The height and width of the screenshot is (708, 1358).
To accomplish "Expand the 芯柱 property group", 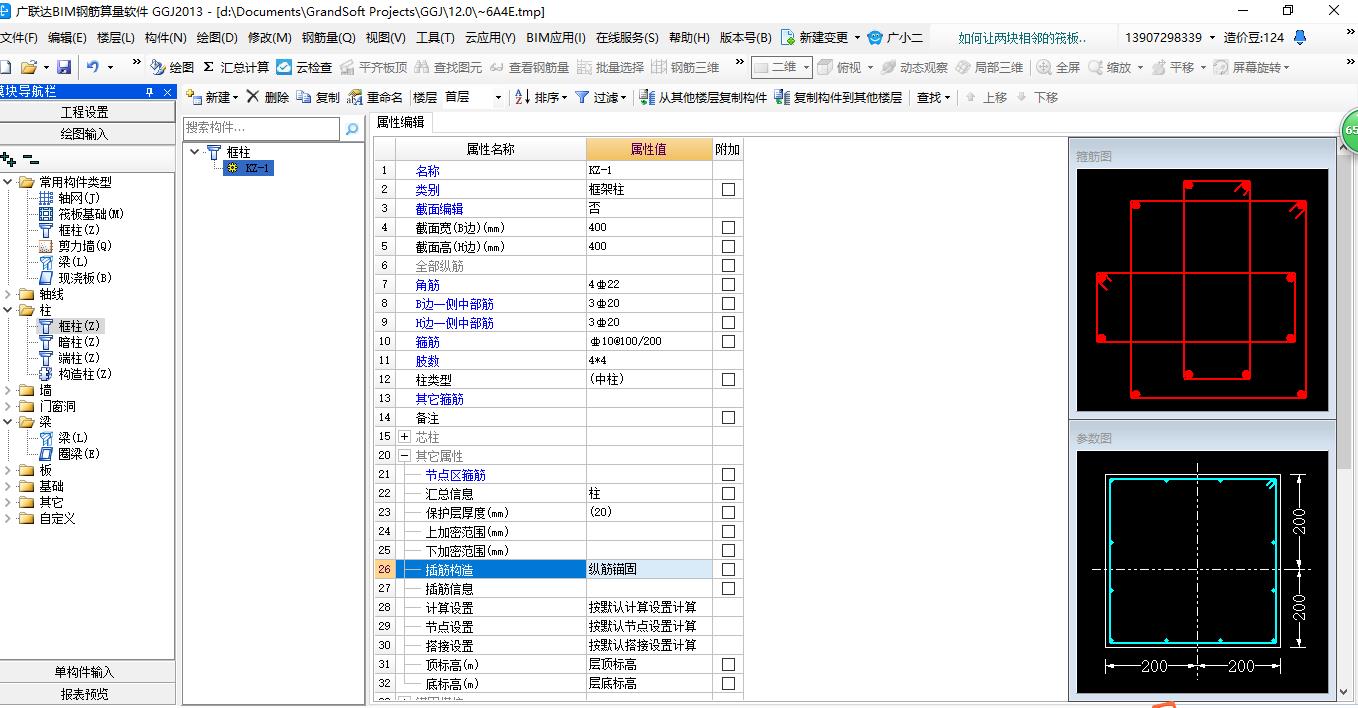I will coord(404,436).
